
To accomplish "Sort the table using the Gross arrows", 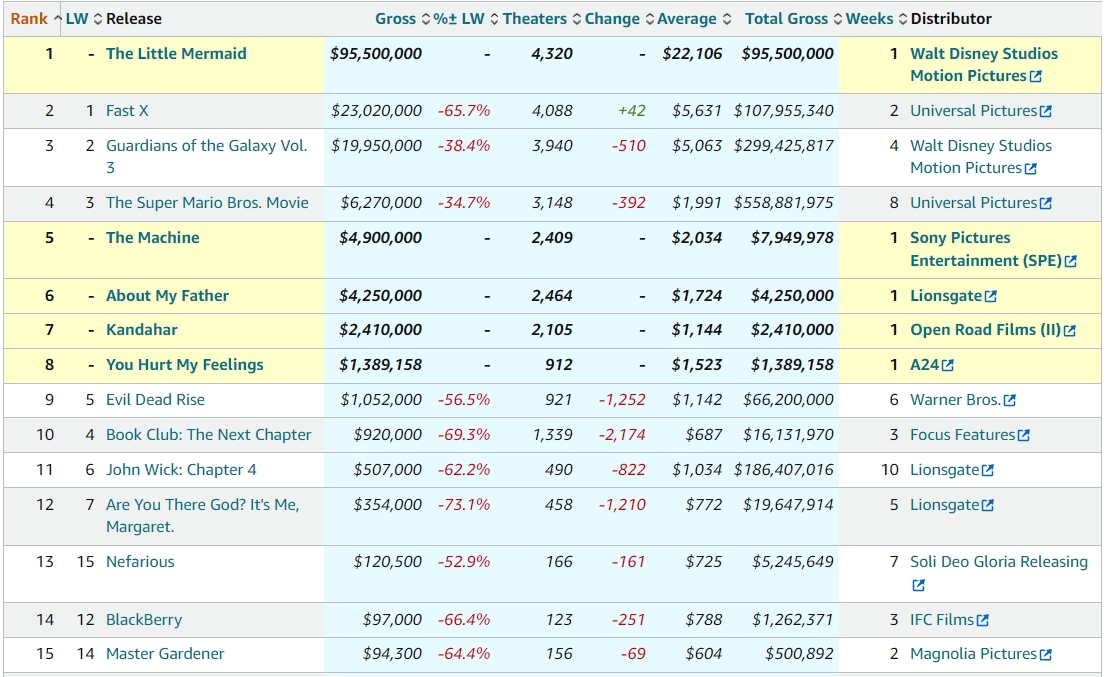I will pos(425,19).
